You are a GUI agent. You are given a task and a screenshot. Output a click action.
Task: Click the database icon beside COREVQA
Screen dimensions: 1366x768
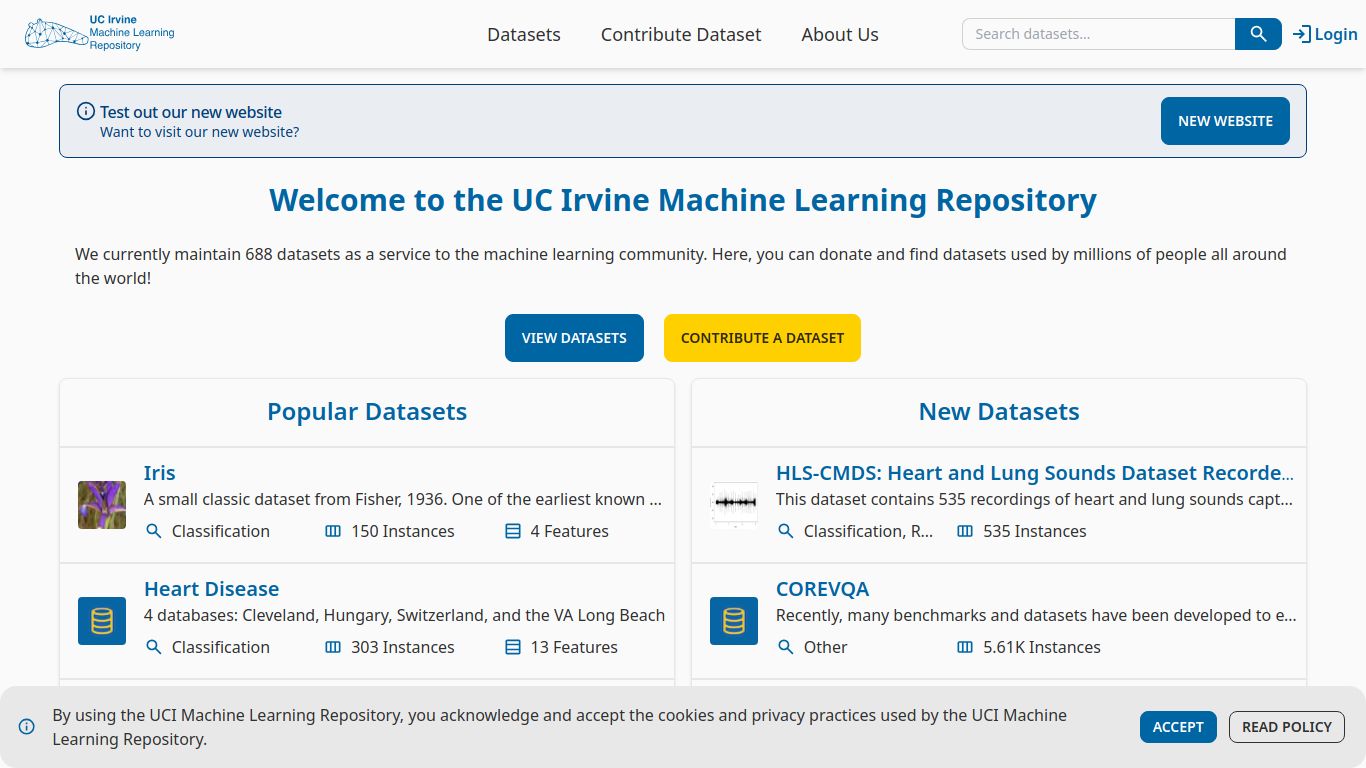[x=733, y=621]
